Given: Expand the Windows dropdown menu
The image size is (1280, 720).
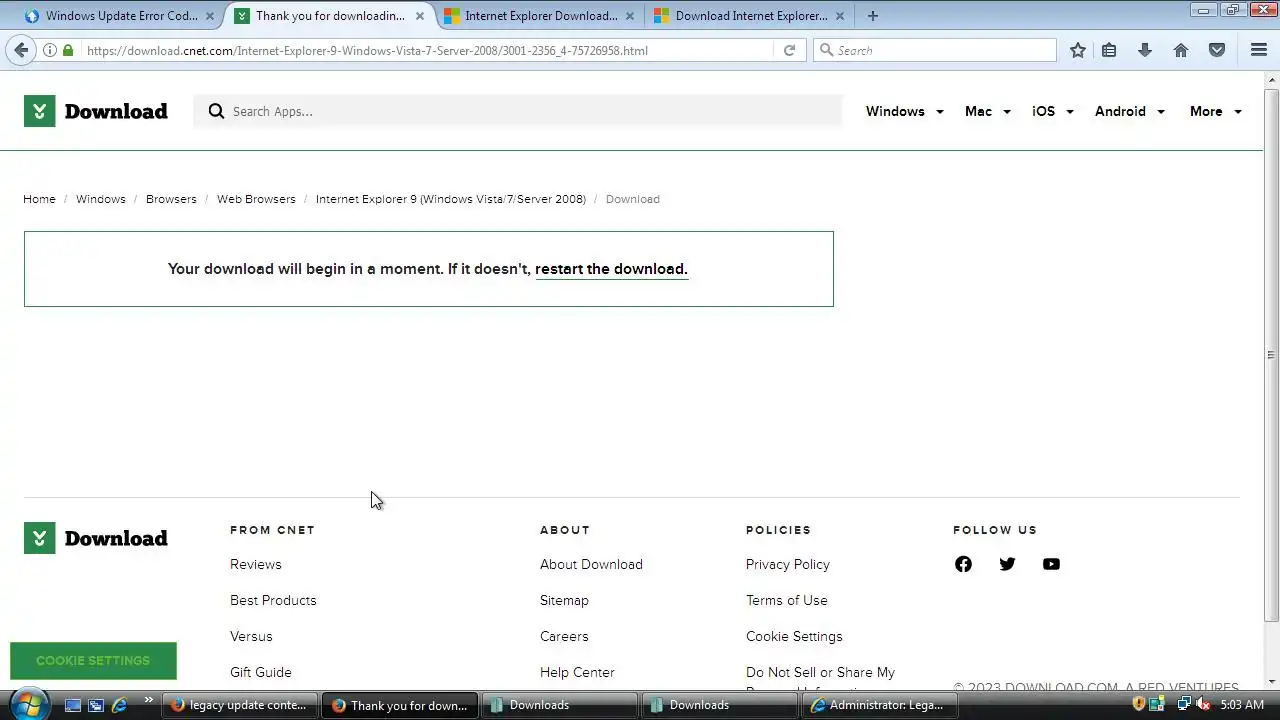Looking at the screenshot, I should pos(905,111).
